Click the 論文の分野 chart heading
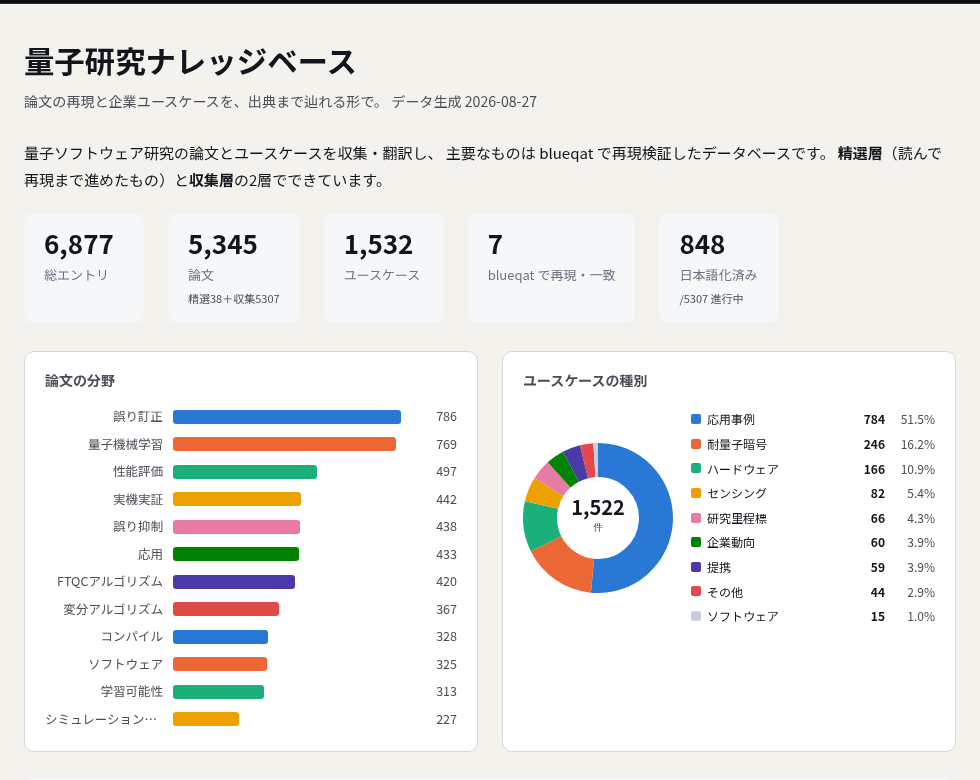The image size is (980, 780). (x=80, y=381)
